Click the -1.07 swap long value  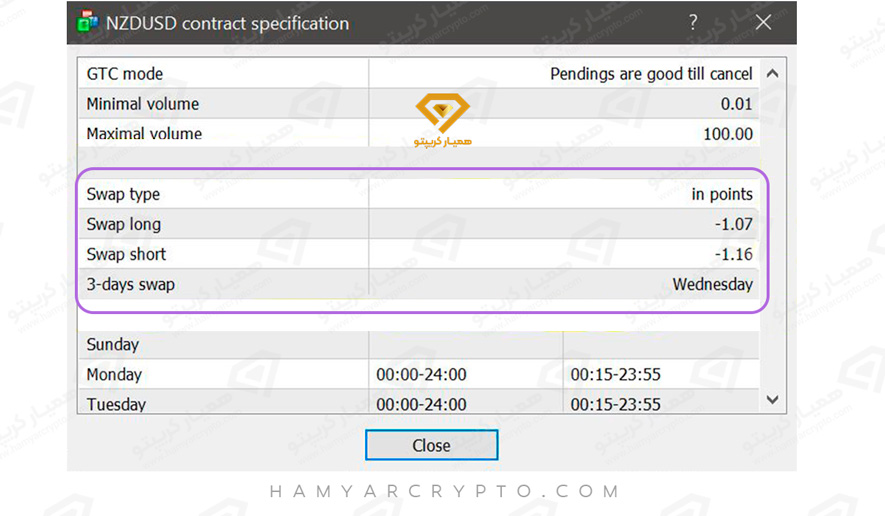[x=733, y=224]
